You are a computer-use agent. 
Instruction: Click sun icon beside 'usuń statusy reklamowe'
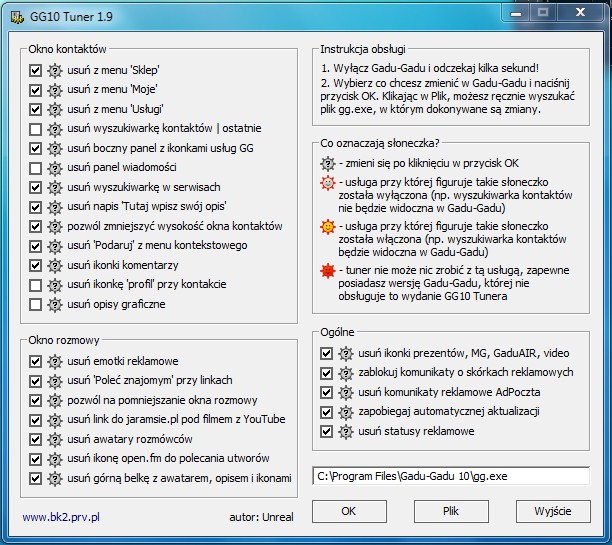tap(346, 432)
